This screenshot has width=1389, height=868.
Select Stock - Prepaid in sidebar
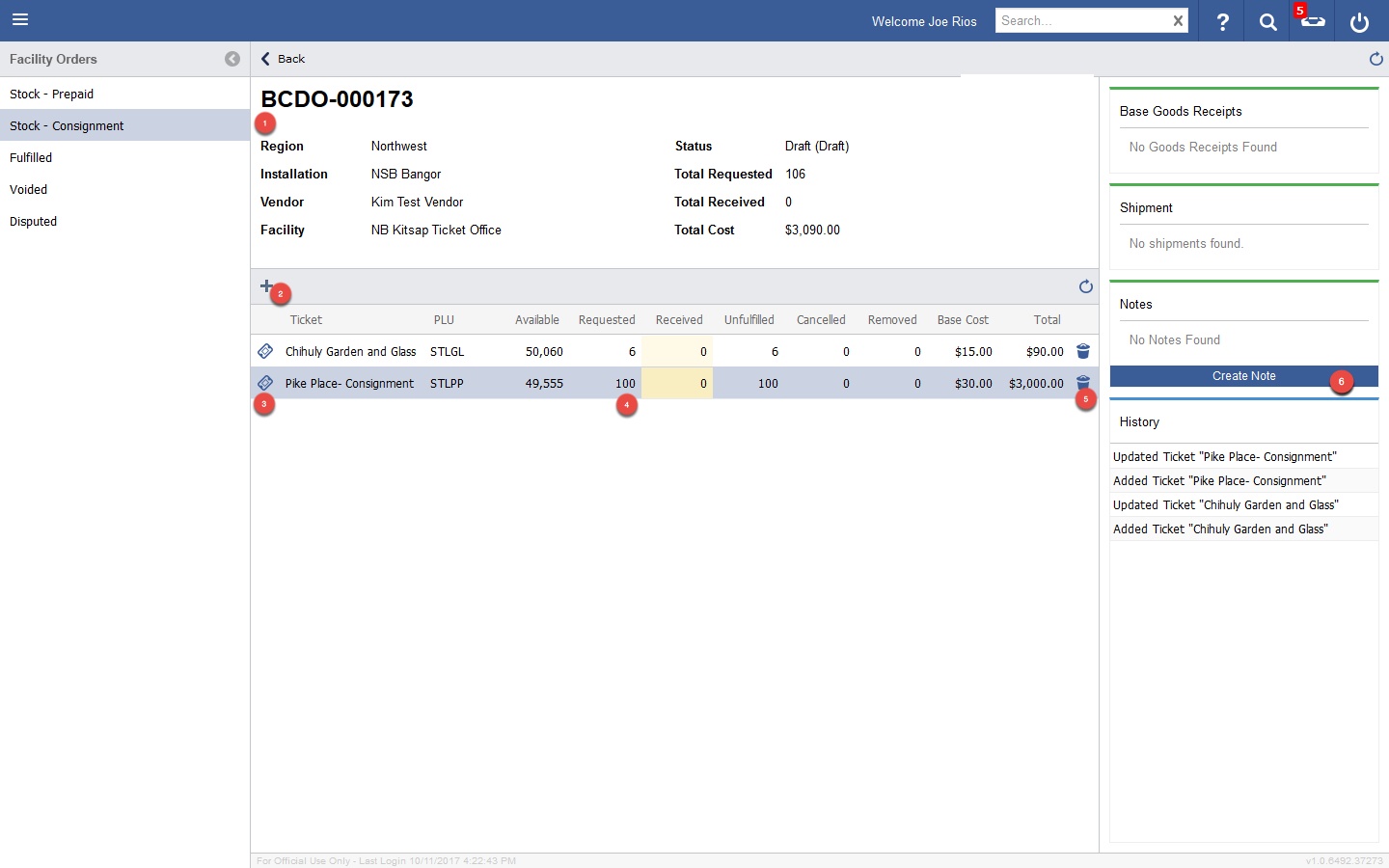pyautogui.click(x=52, y=94)
